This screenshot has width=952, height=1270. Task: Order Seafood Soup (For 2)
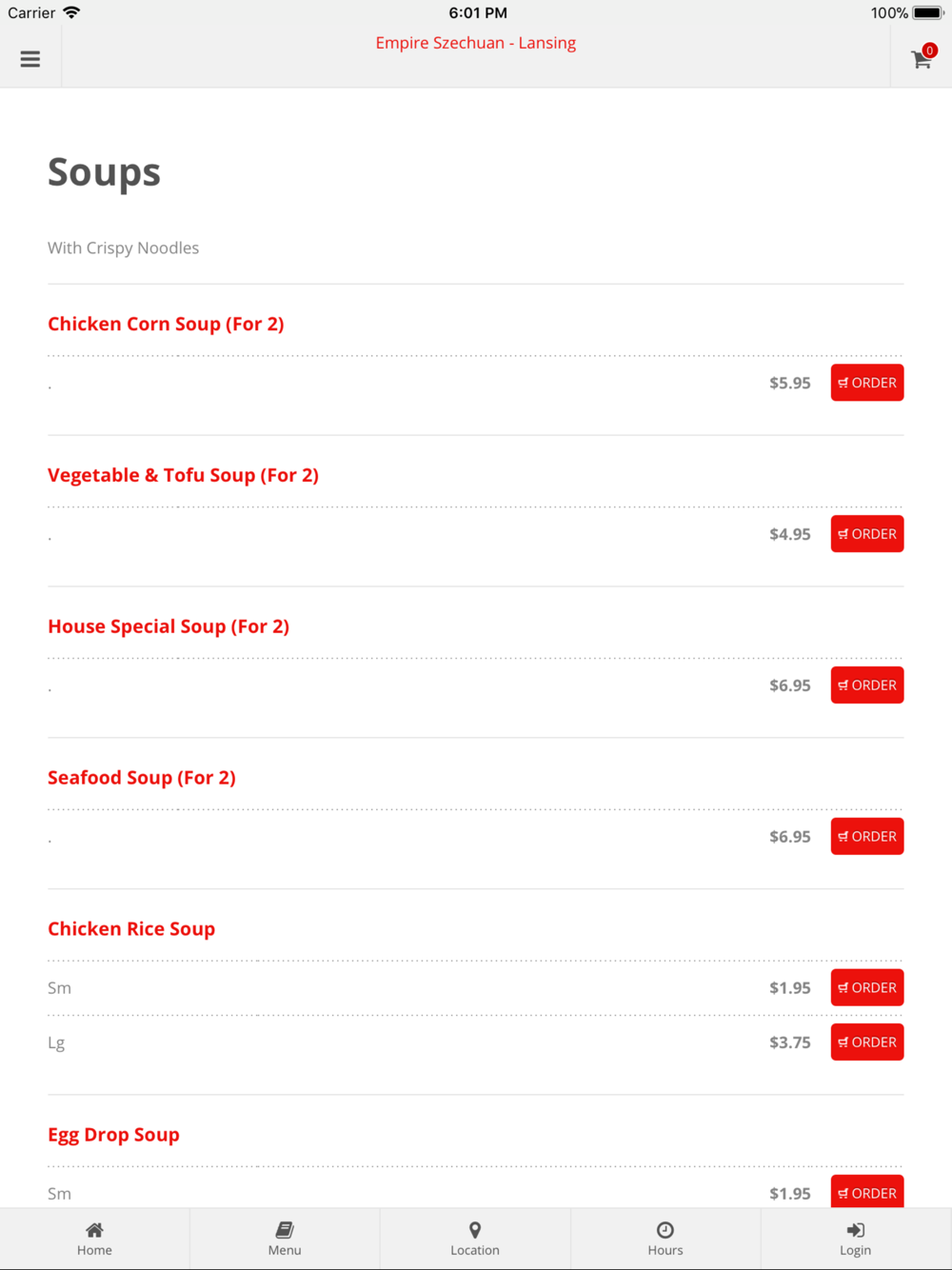(x=867, y=837)
